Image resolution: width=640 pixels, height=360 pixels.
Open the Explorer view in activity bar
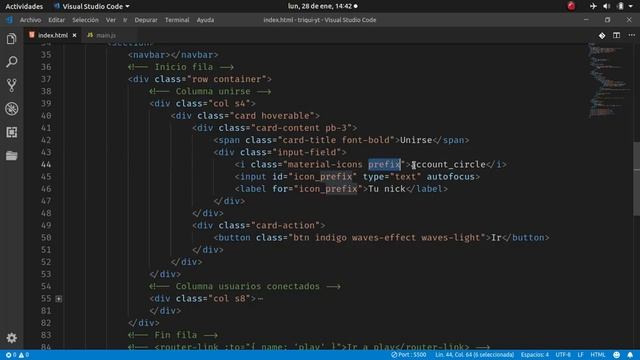(x=11, y=39)
